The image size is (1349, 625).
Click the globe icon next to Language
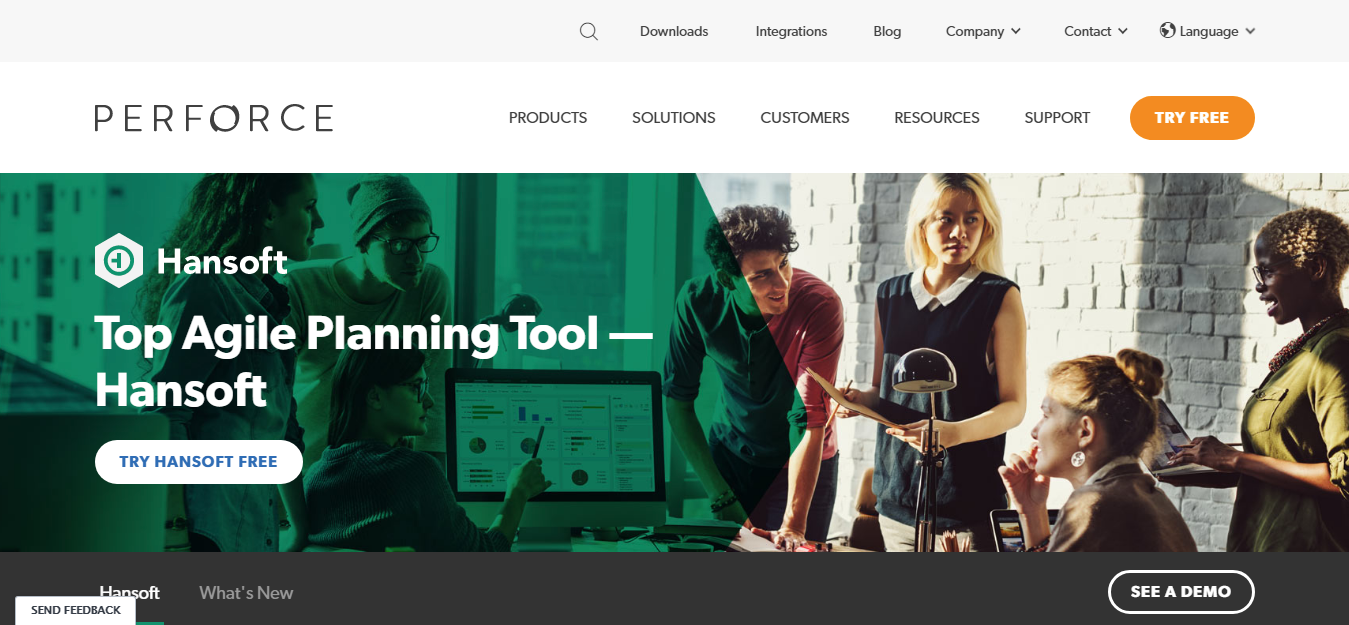pos(1167,30)
